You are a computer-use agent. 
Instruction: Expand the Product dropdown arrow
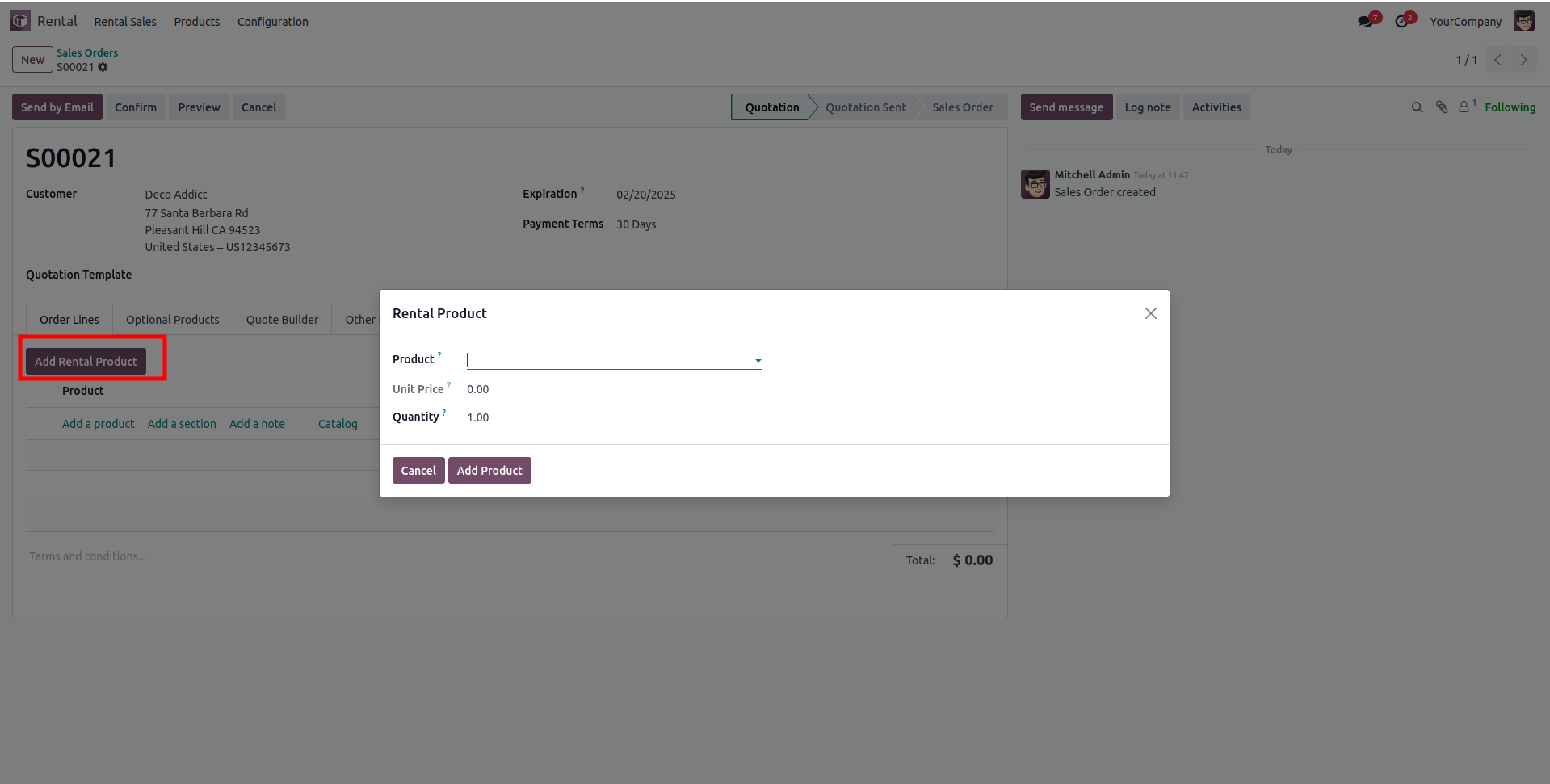point(758,361)
